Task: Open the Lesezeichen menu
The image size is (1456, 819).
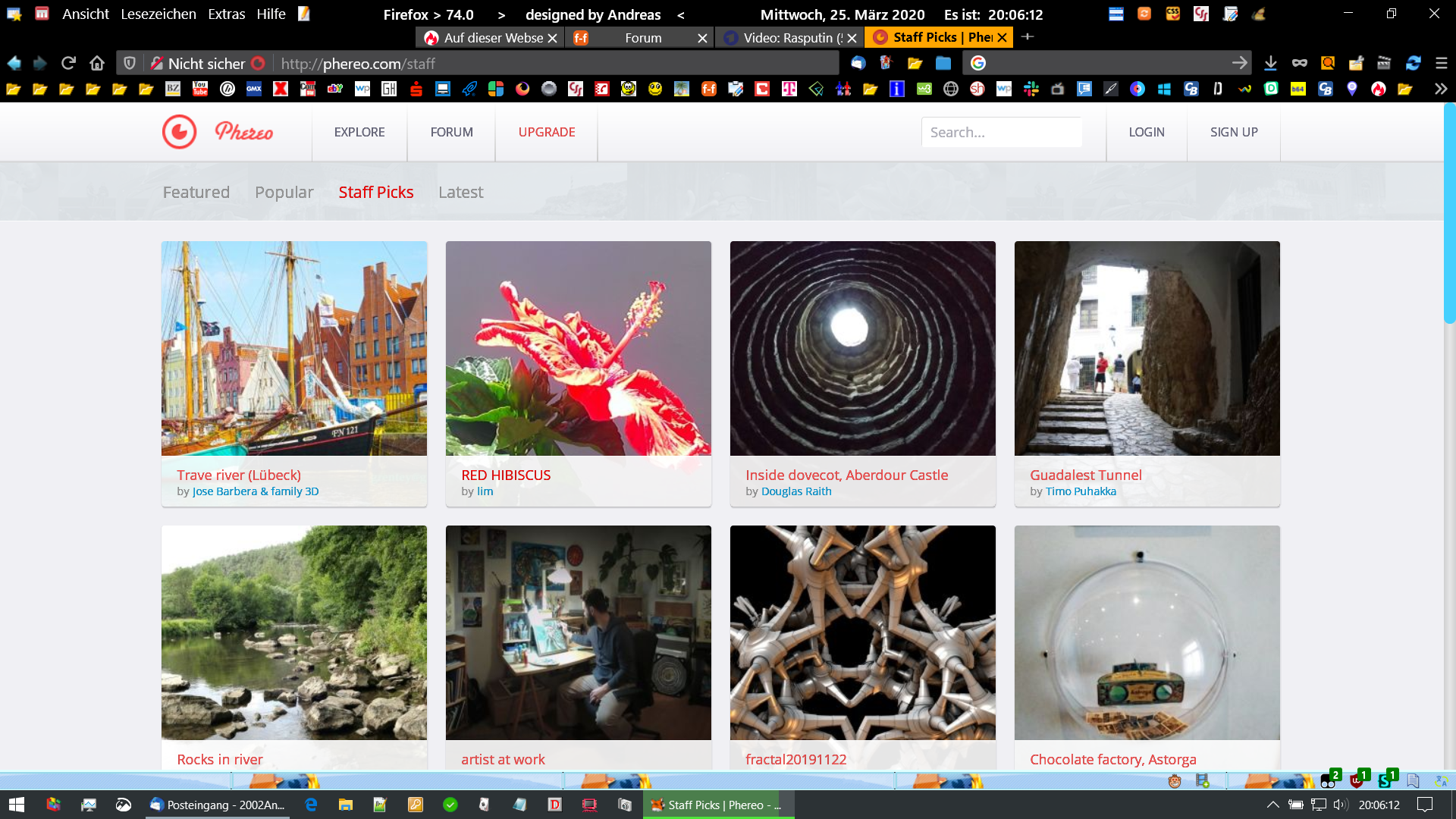Action: (x=158, y=14)
